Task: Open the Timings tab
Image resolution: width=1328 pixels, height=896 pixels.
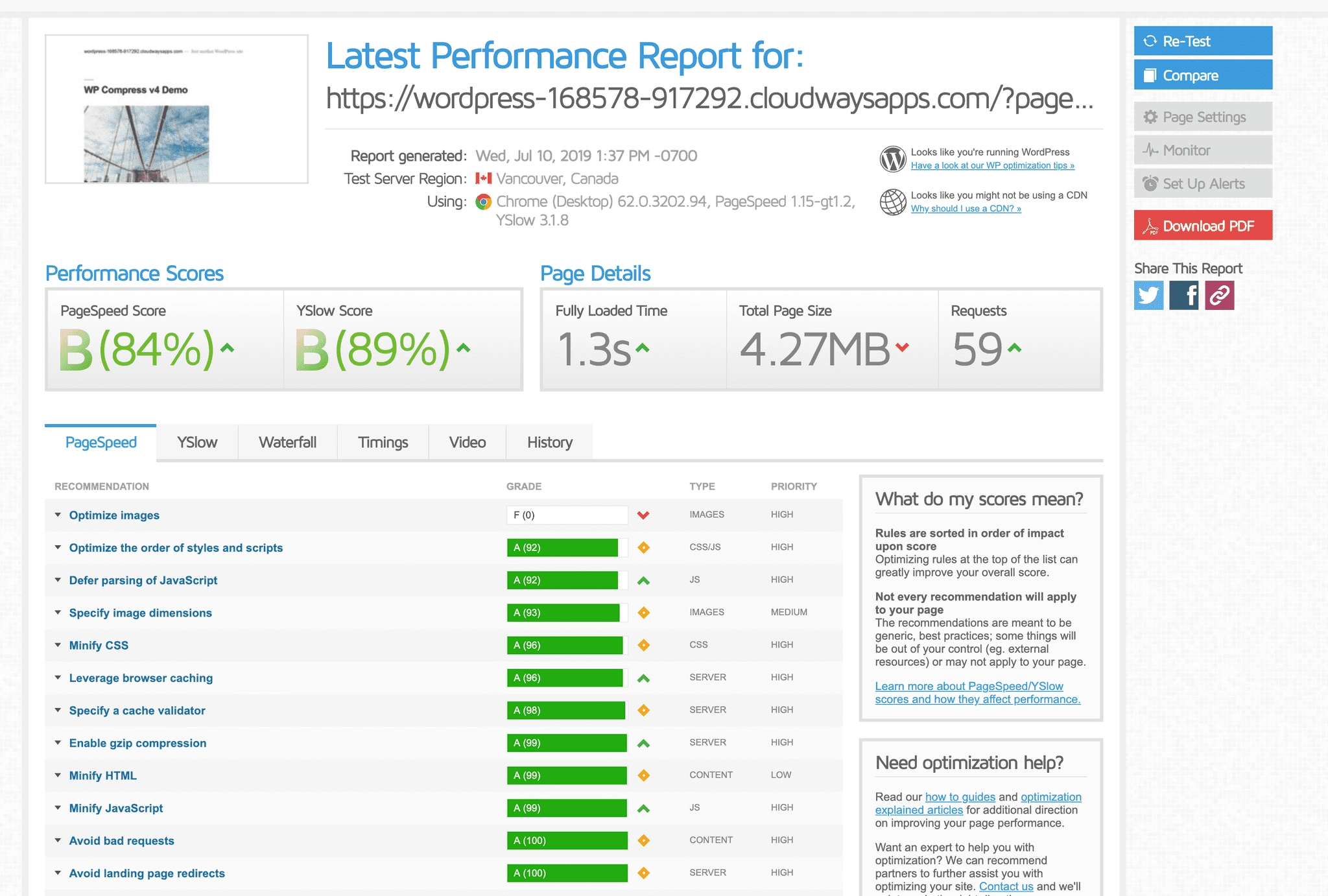Action: coord(383,443)
